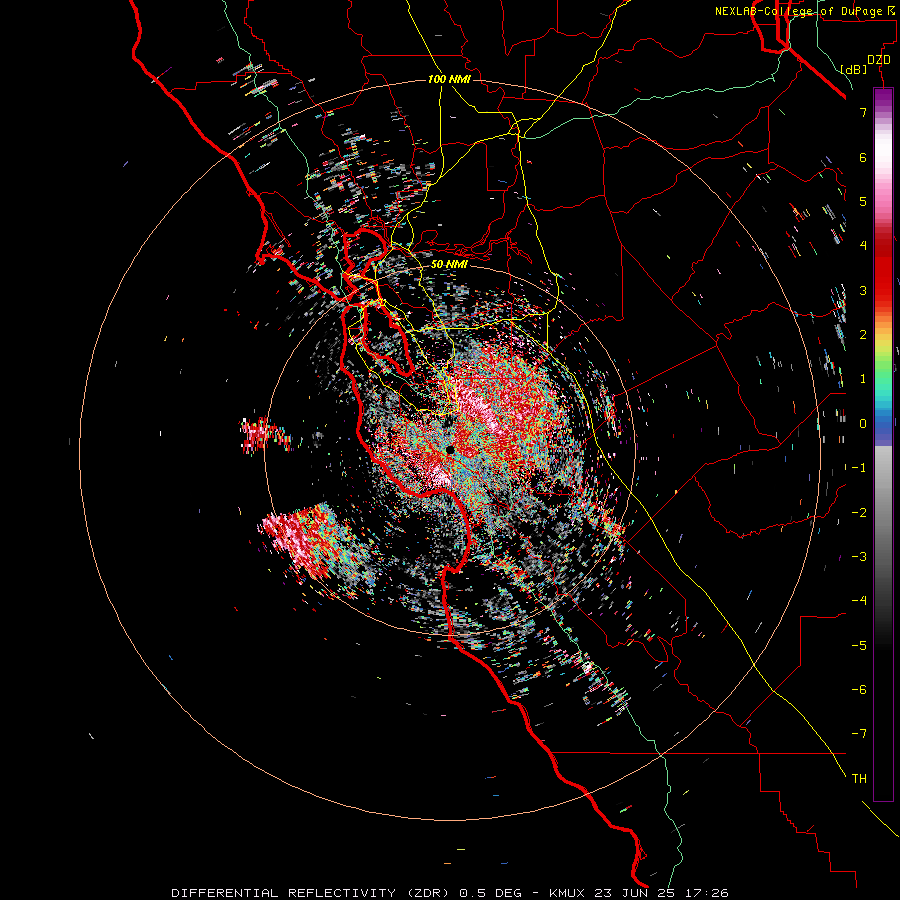Select the -7 dB scale label
The image size is (900, 900).
pyautogui.click(x=859, y=734)
